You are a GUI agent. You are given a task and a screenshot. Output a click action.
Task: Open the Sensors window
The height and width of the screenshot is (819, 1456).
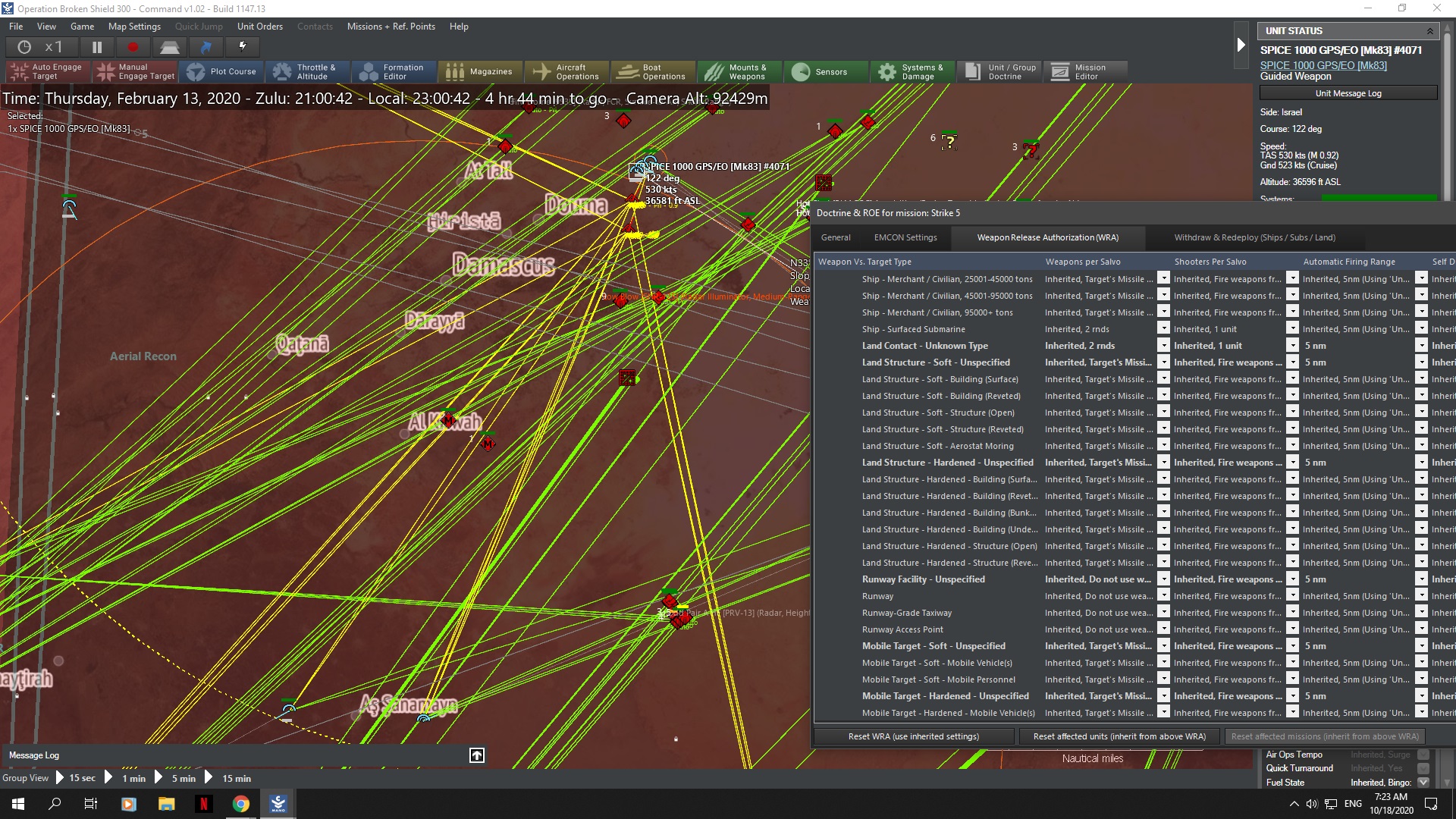pyautogui.click(x=827, y=72)
